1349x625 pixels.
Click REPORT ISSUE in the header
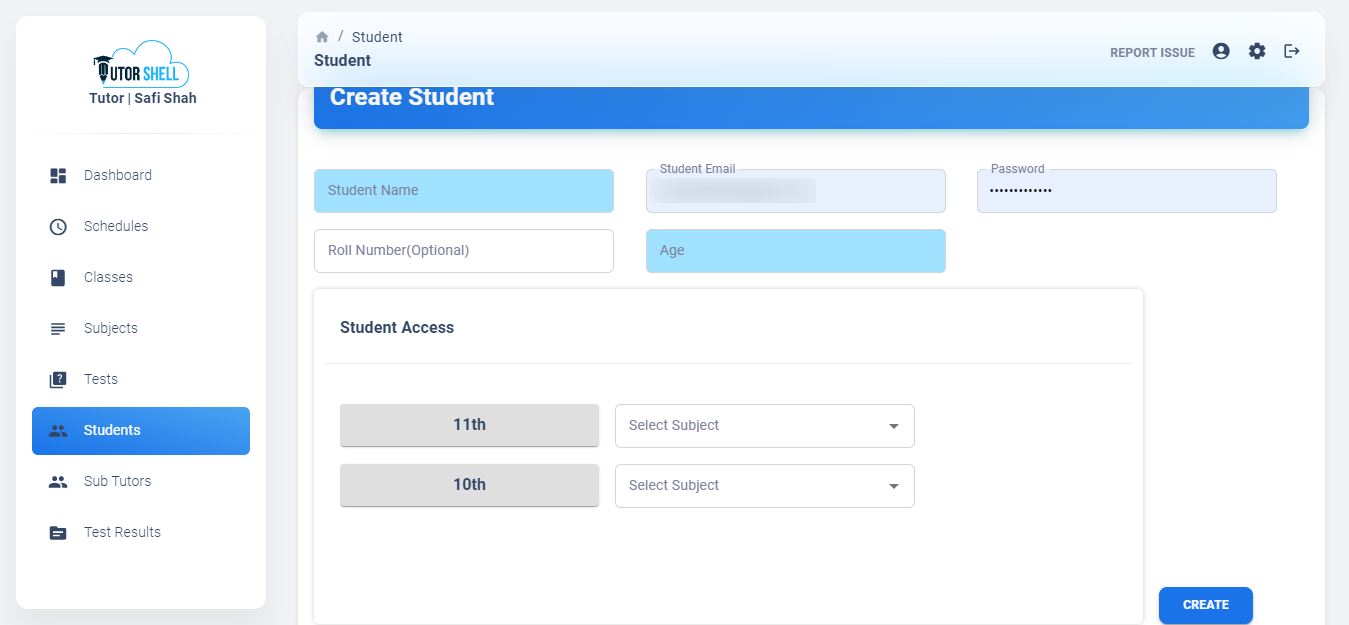(x=1152, y=52)
